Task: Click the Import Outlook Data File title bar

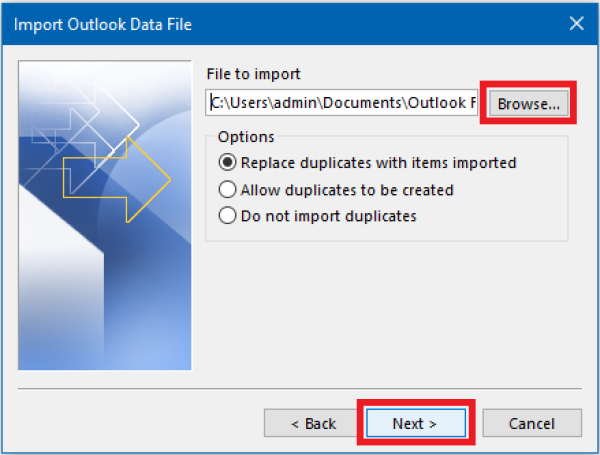Action: 250,23
